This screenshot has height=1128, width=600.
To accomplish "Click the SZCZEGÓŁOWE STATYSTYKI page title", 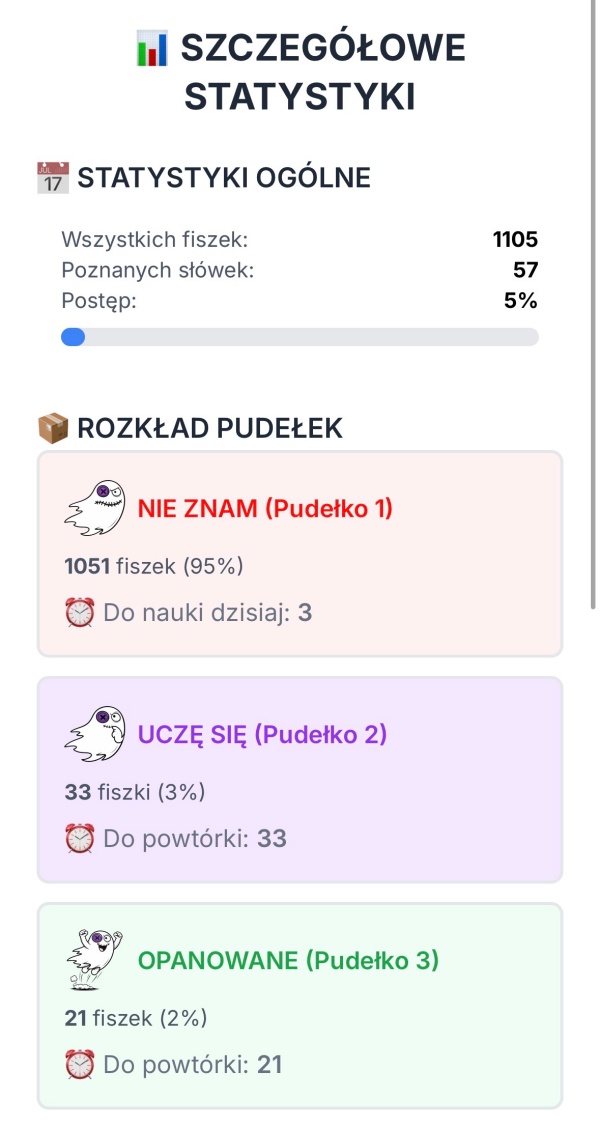I will coord(300,72).
